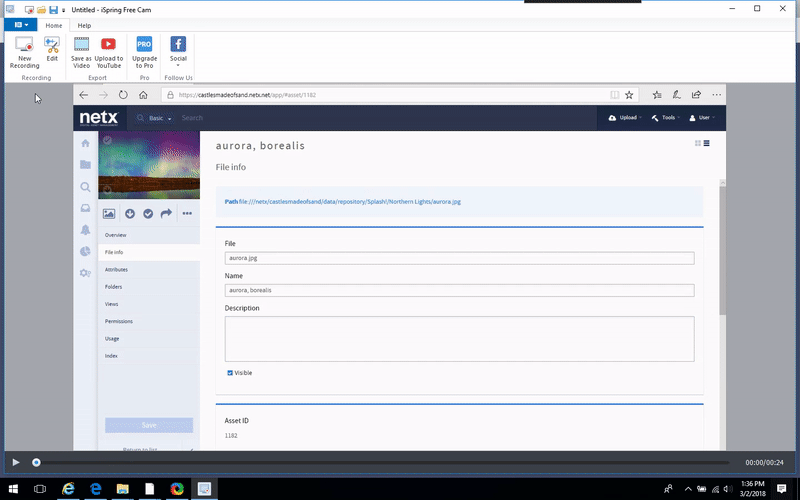Toggle the Visible checkbox
This screenshot has height=500, width=800.
(230, 373)
